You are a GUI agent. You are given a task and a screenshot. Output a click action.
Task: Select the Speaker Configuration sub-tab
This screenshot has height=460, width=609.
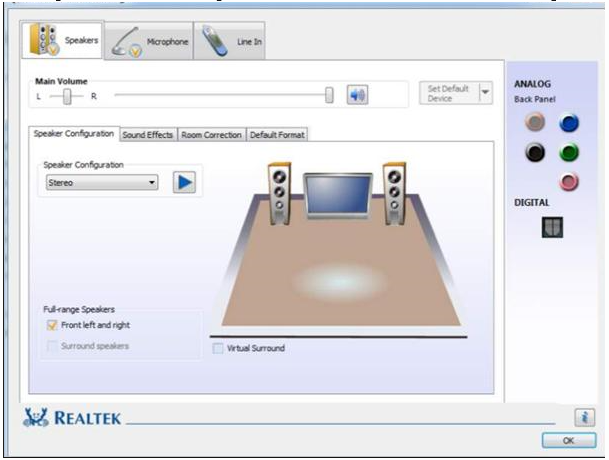coord(74,134)
